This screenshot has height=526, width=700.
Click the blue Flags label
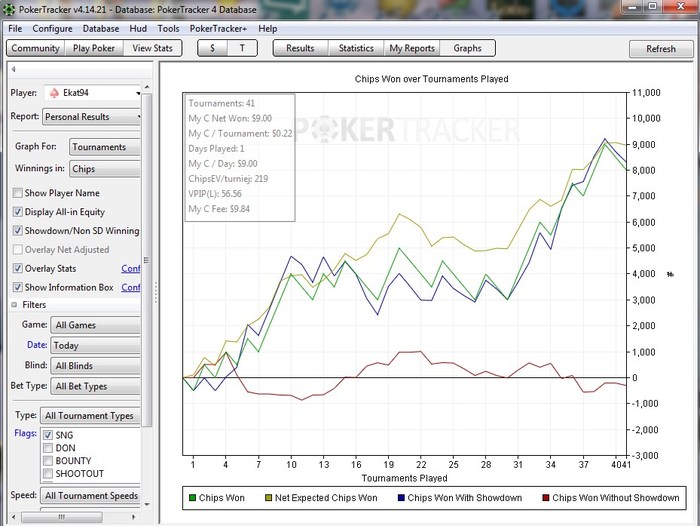25,433
